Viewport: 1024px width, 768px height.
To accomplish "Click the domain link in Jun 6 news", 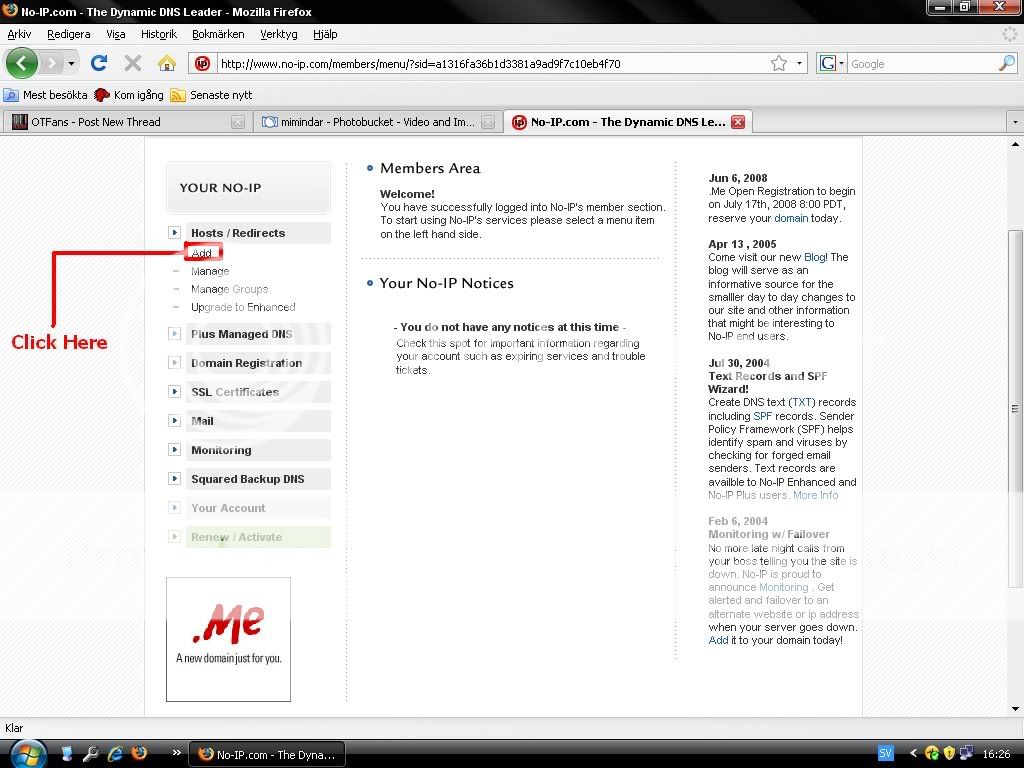I will coord(791,218).
